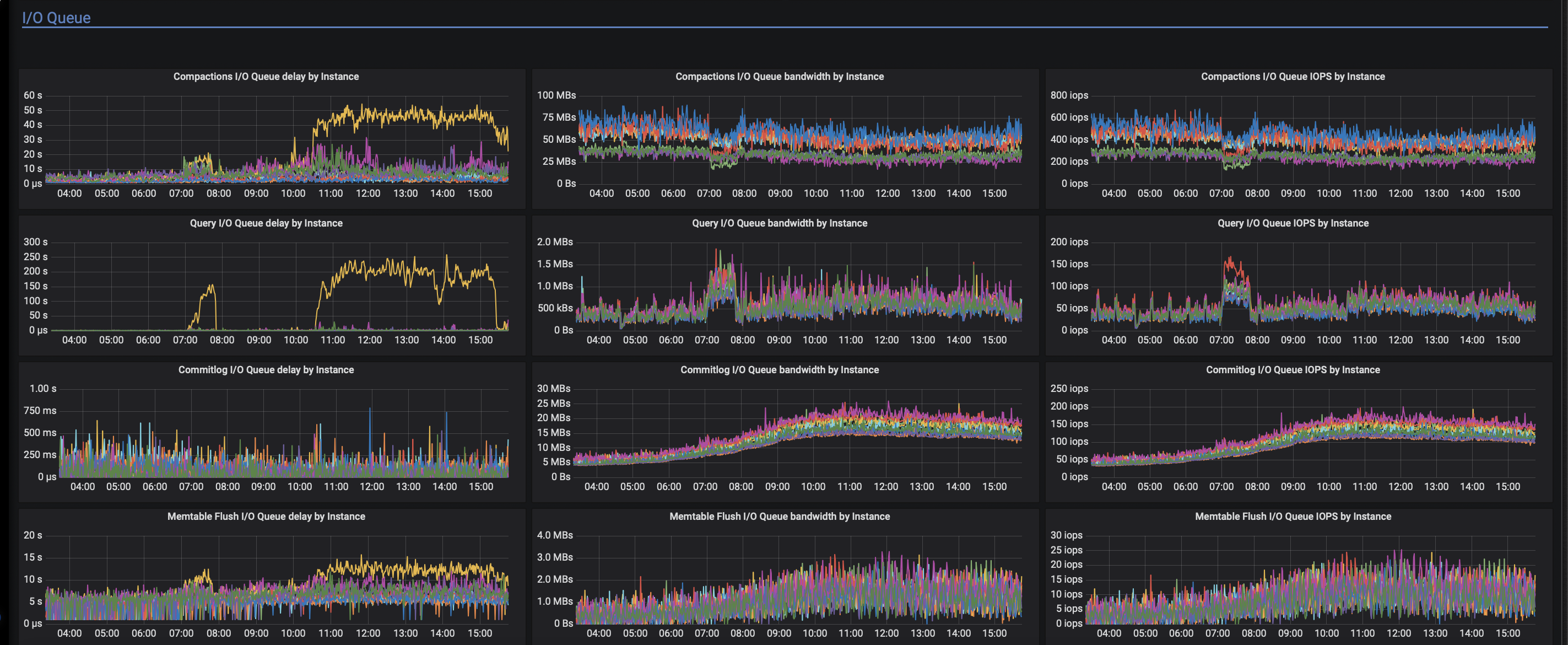Click the yellow plateau in Compactions delay graph
Screen dimensions: 1568x645
(x=408, y=116)
